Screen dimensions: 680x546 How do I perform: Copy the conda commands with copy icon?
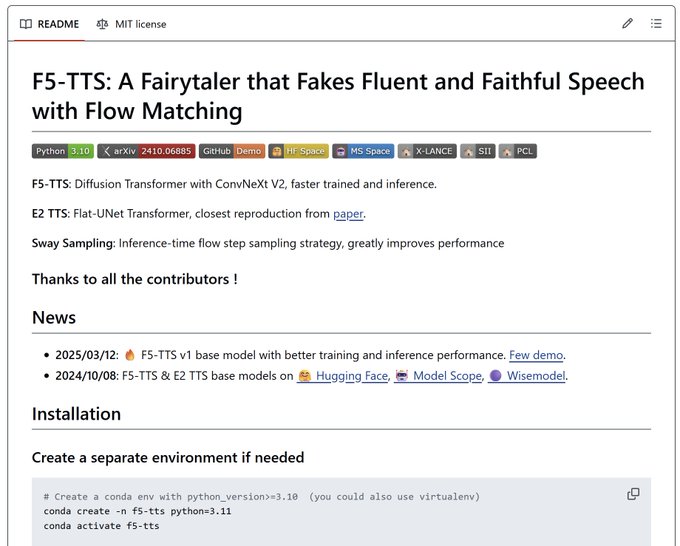point(633,494)
